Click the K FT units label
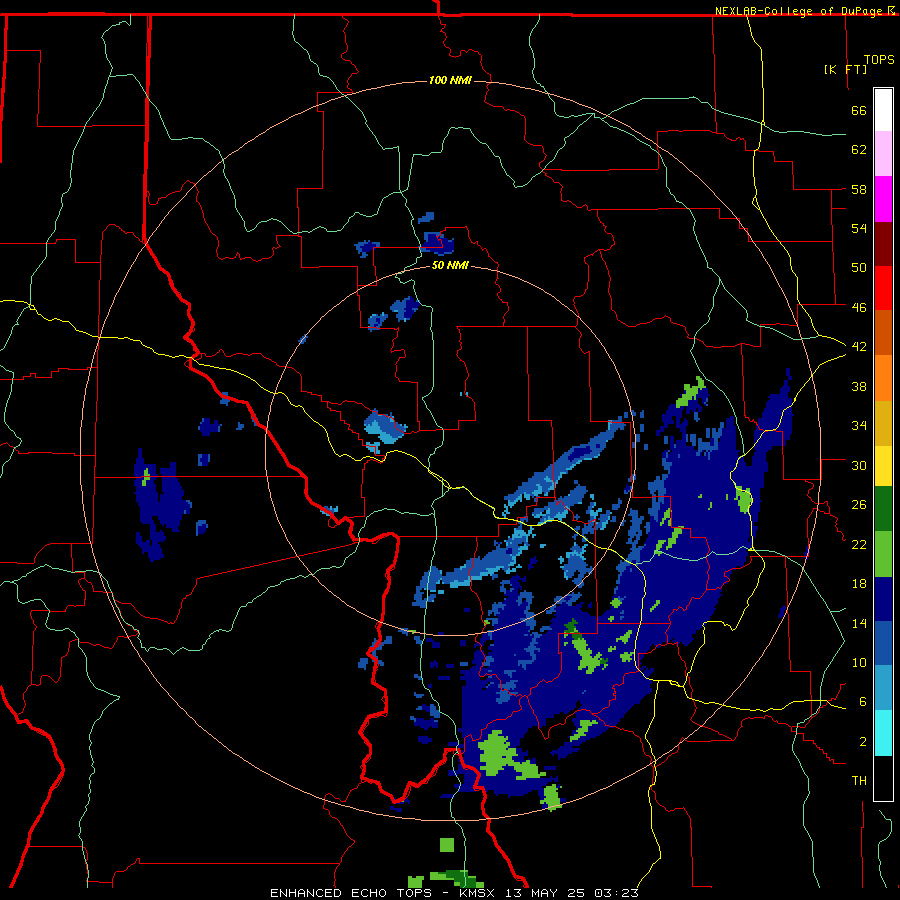The width and height of the screenshot is (900, 900). [845, 69]
